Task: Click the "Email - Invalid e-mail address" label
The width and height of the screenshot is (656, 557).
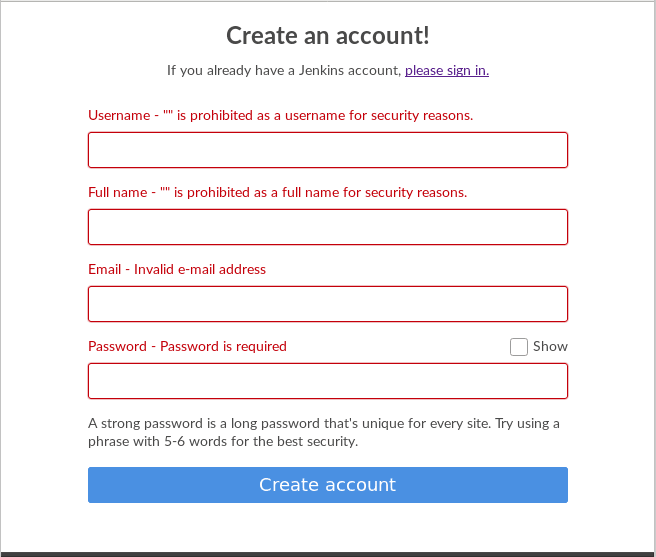Action: [x=177, y=269]
